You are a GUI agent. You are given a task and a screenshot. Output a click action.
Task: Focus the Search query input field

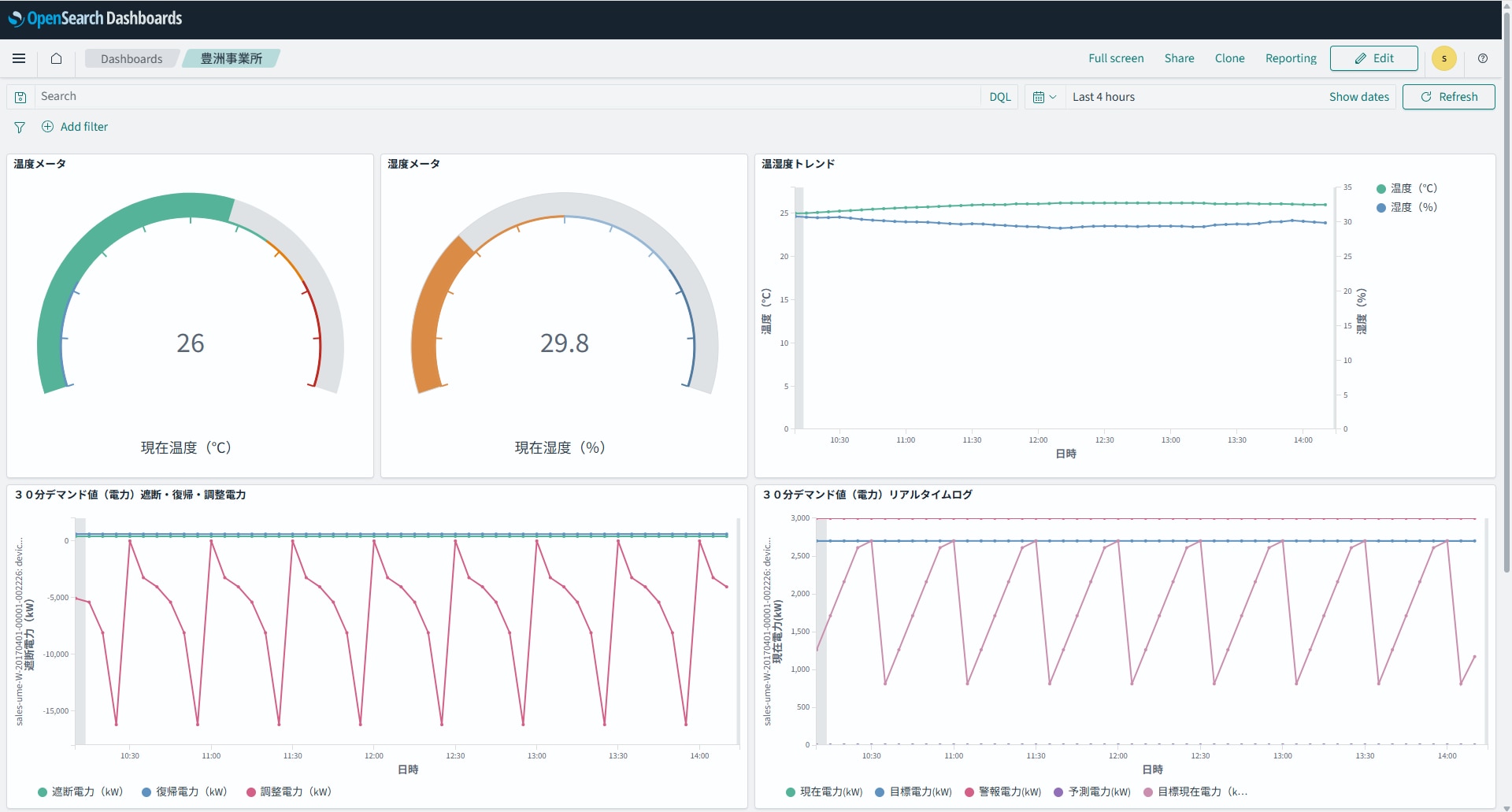click(x=504, y=96)
